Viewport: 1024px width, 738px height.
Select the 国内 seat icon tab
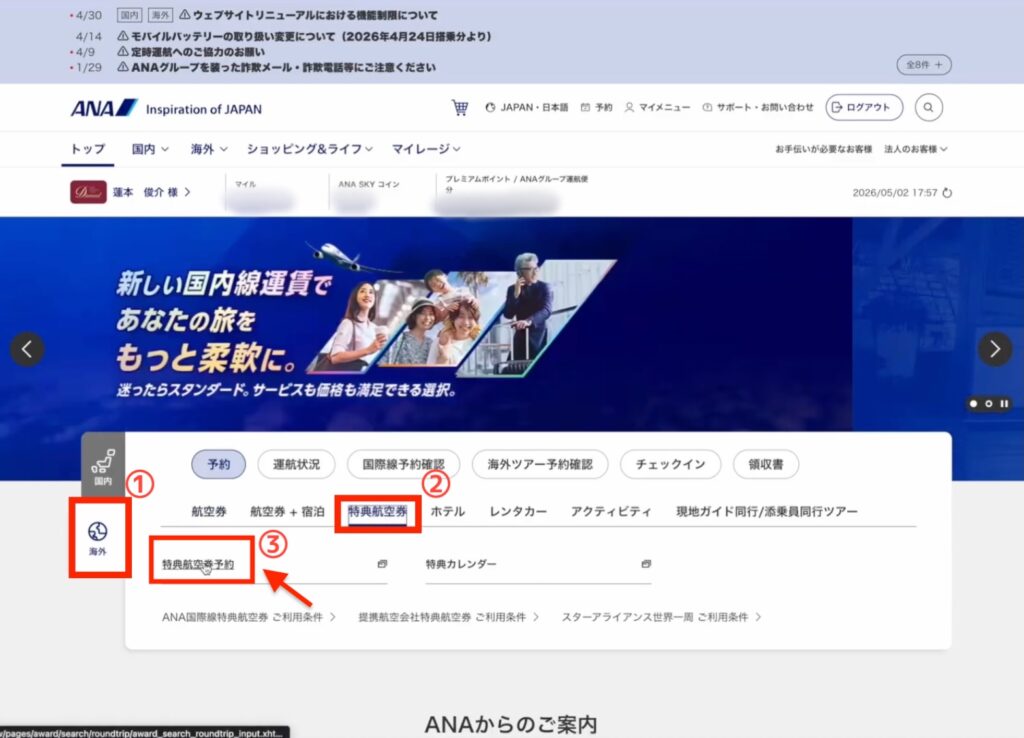point(103,466)
